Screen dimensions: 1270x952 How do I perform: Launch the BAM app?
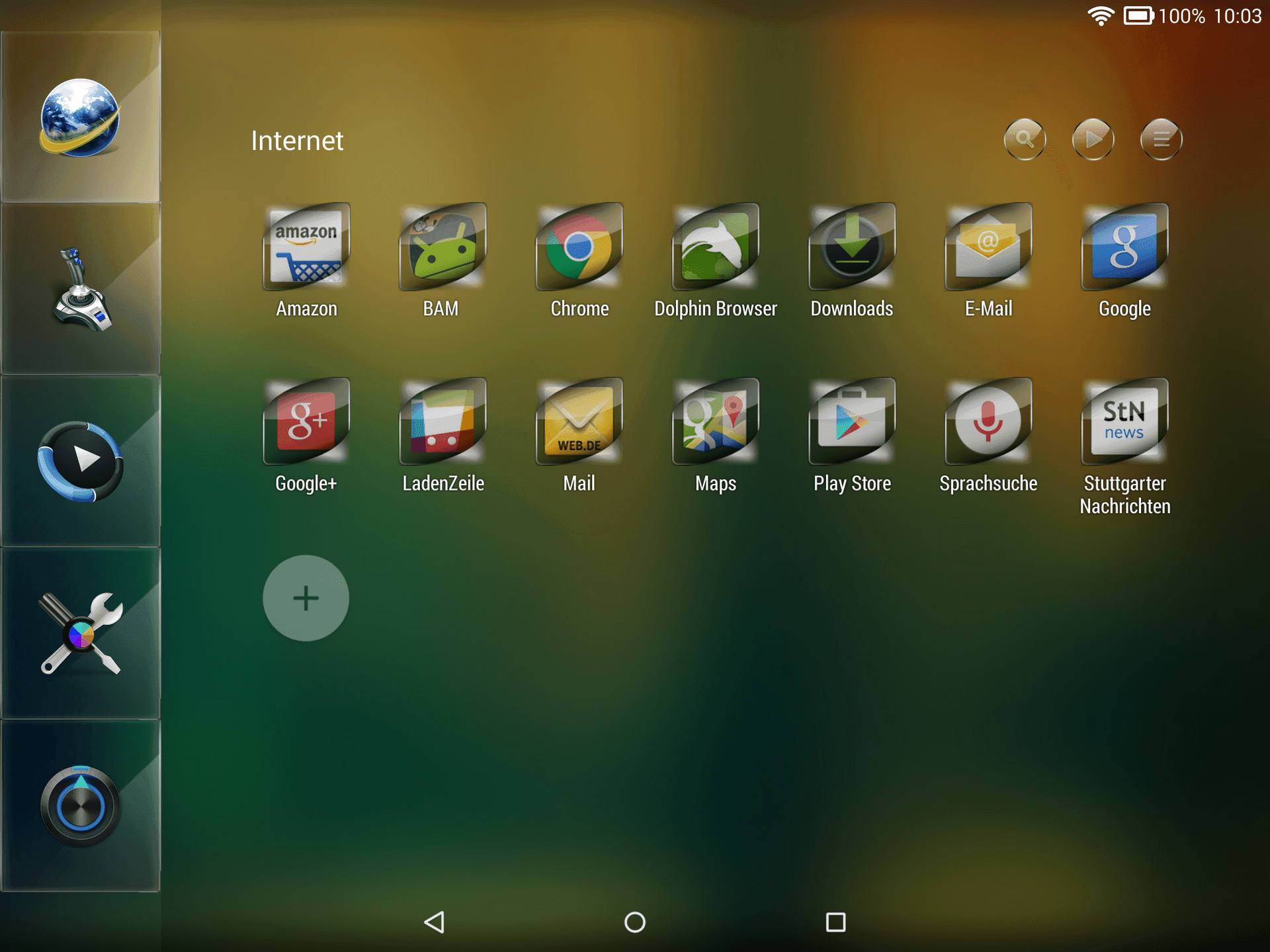[x=443, y=247]
